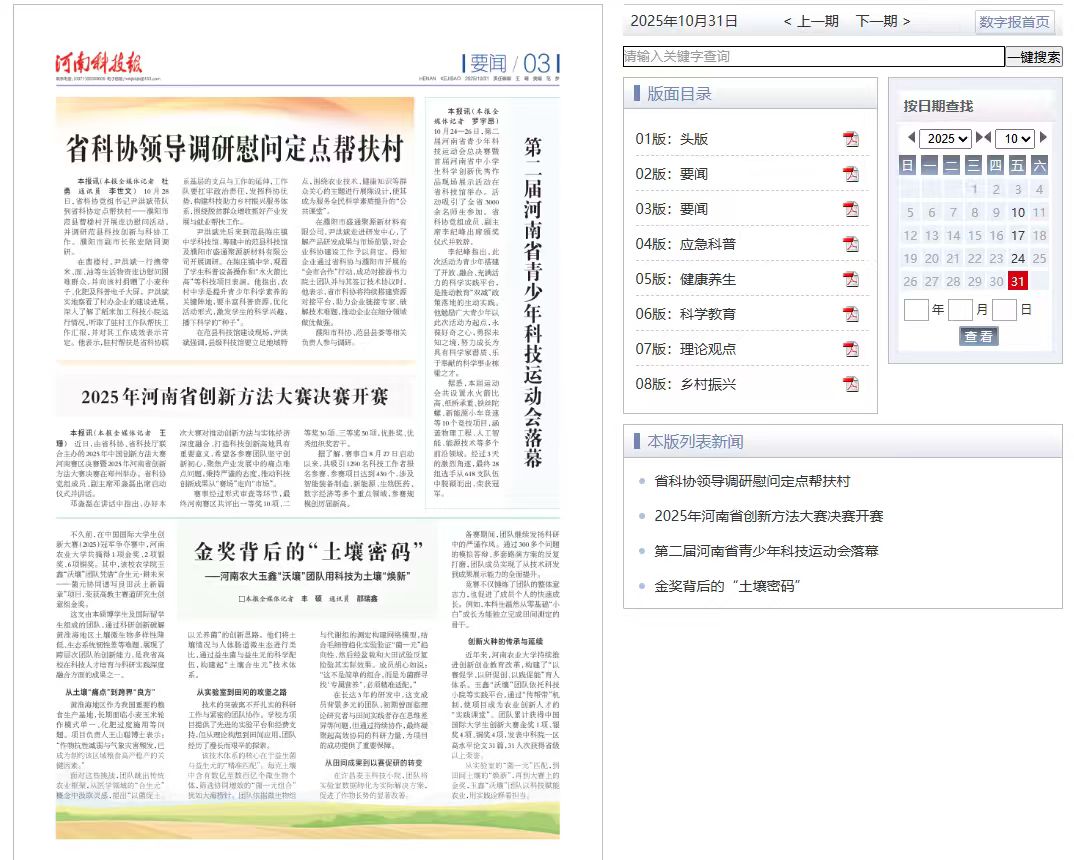
Task: Focus the keyword search input field
Action: pos(814,57)
